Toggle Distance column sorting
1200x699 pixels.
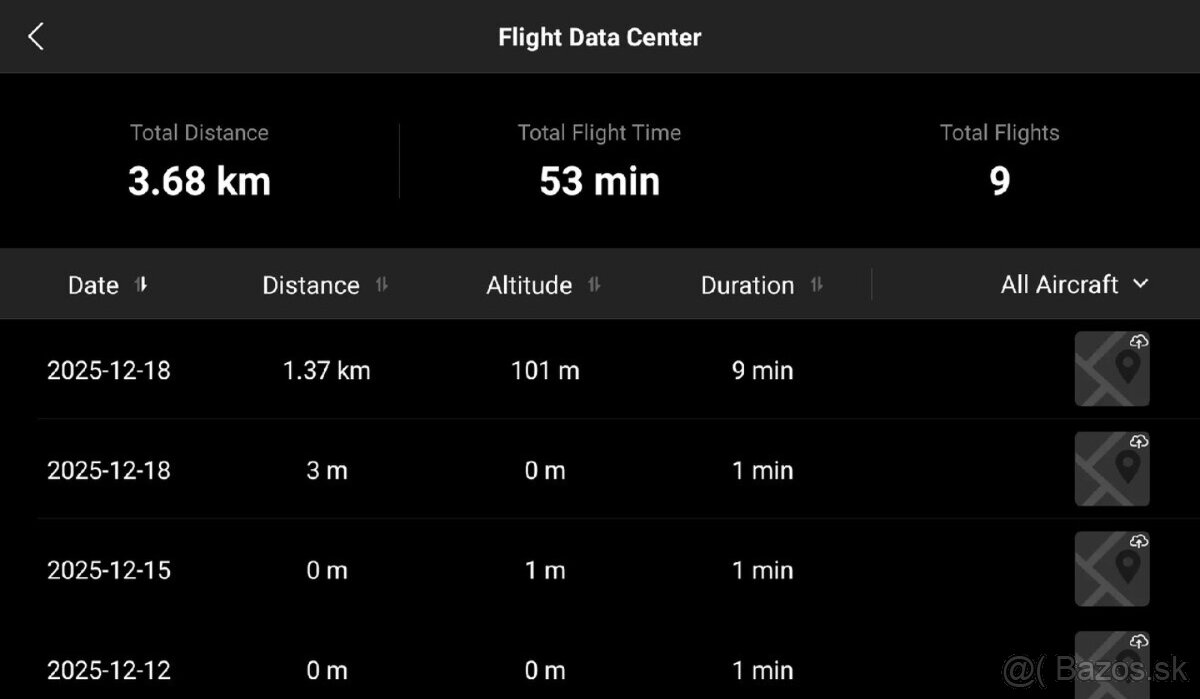(381, 284)
